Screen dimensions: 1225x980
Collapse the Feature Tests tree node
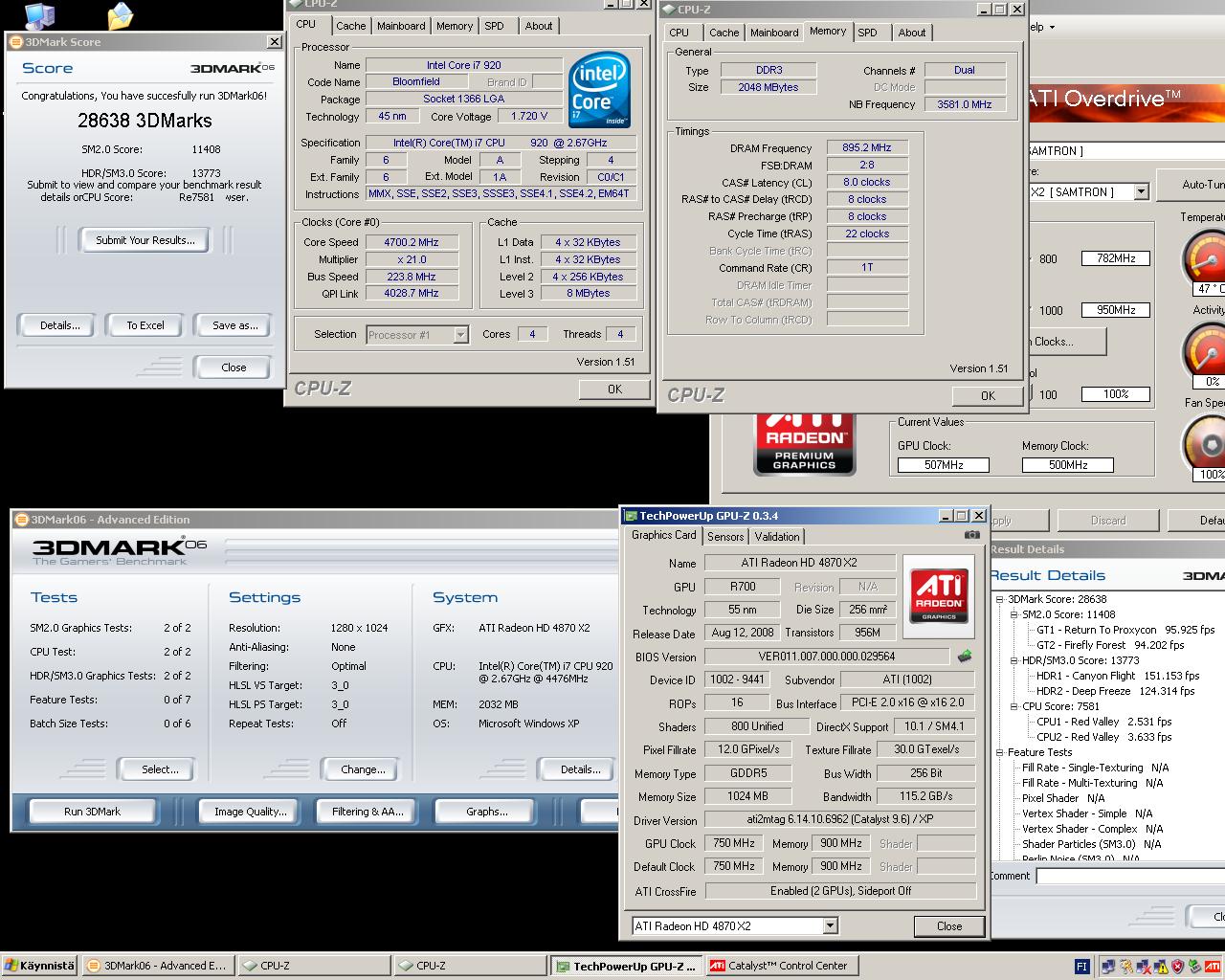pyautogui.click(x=999, y=752)
